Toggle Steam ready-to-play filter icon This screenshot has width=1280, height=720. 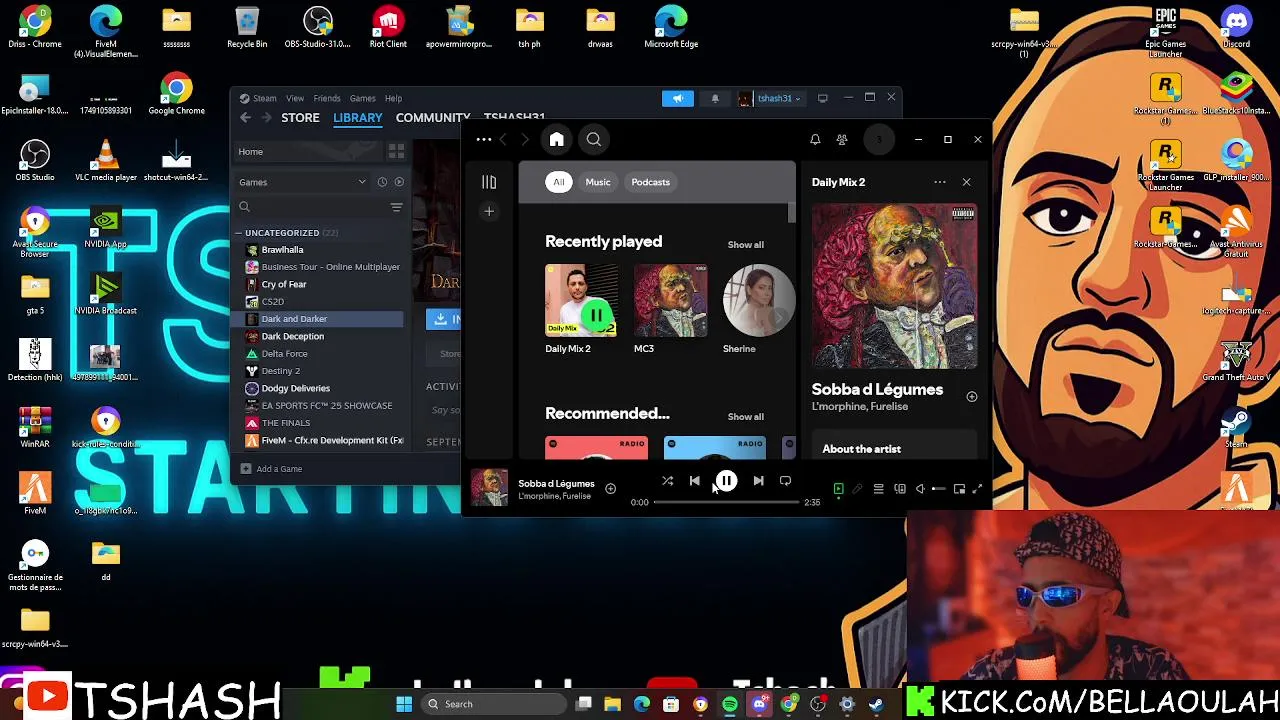(x=399, y=182)
